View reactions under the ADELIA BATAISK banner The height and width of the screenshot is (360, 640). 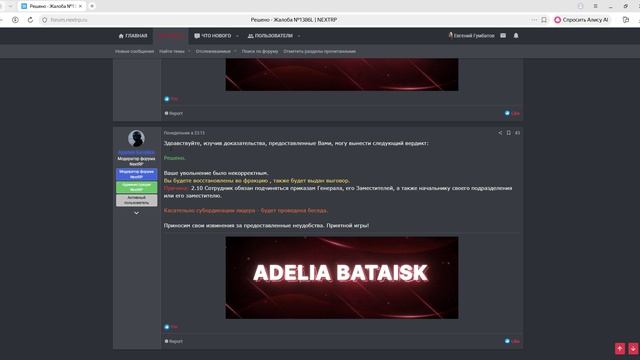click(171, 327)
